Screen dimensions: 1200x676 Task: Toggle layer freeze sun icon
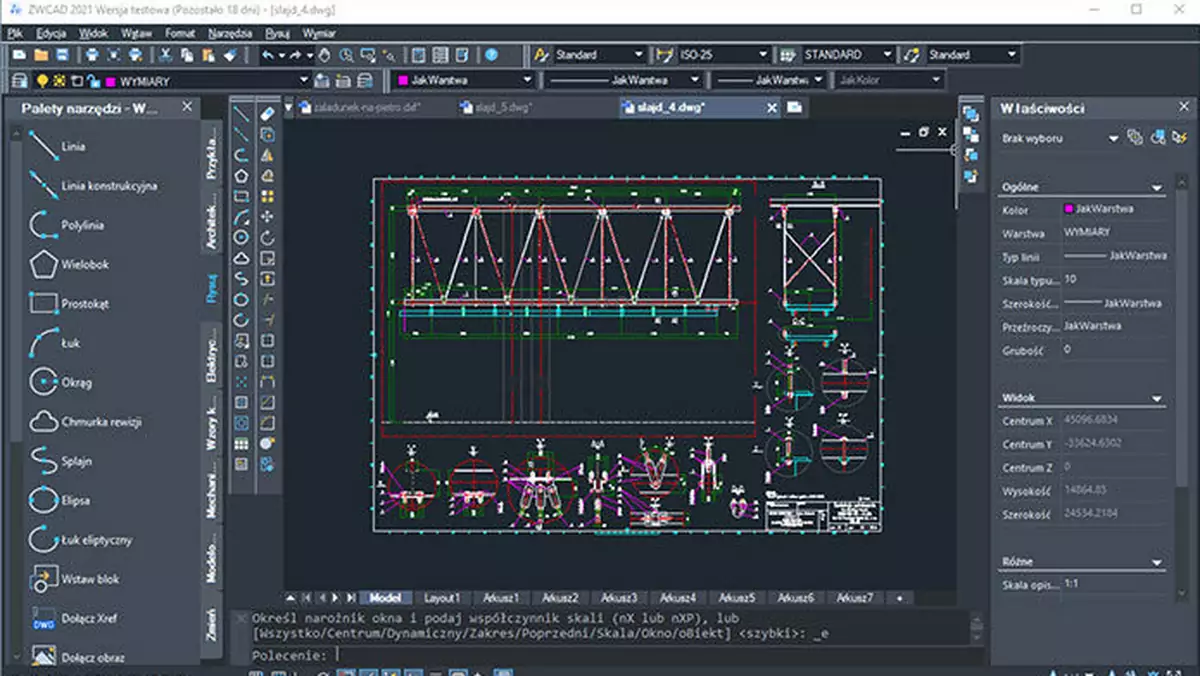[x=59, y=80]
